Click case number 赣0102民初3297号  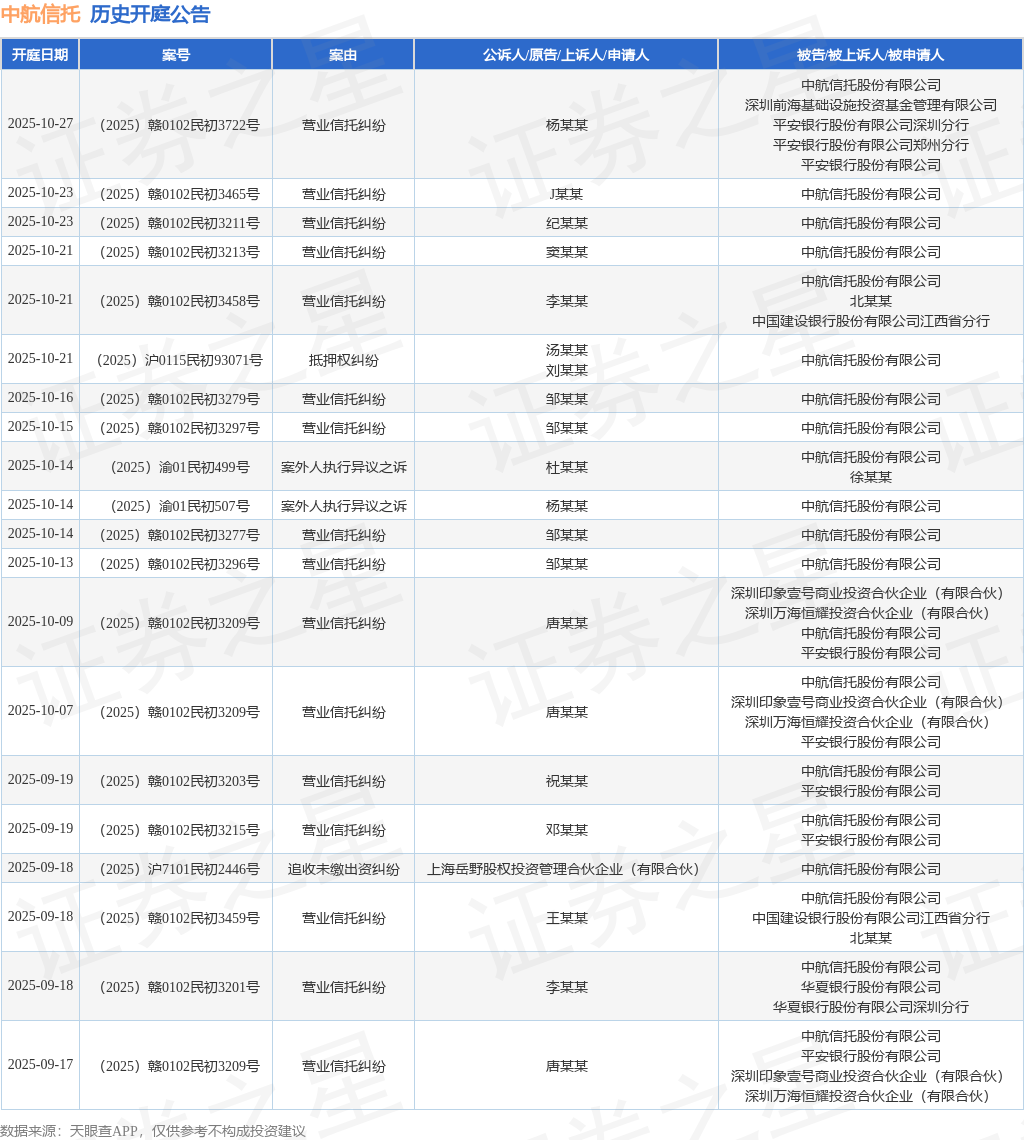click(180, 428)
